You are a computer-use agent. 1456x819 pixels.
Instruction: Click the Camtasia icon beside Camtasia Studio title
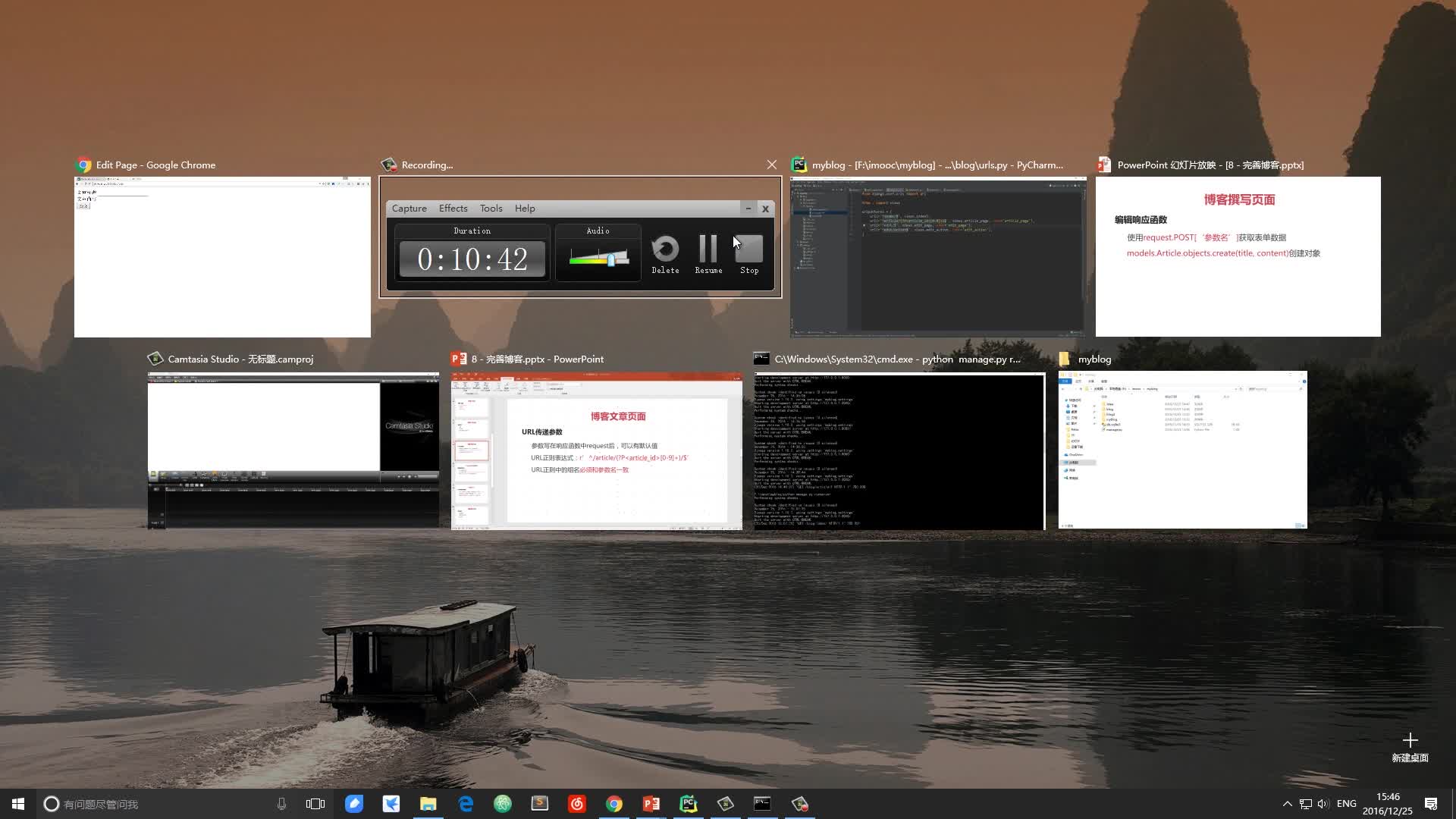155,359
